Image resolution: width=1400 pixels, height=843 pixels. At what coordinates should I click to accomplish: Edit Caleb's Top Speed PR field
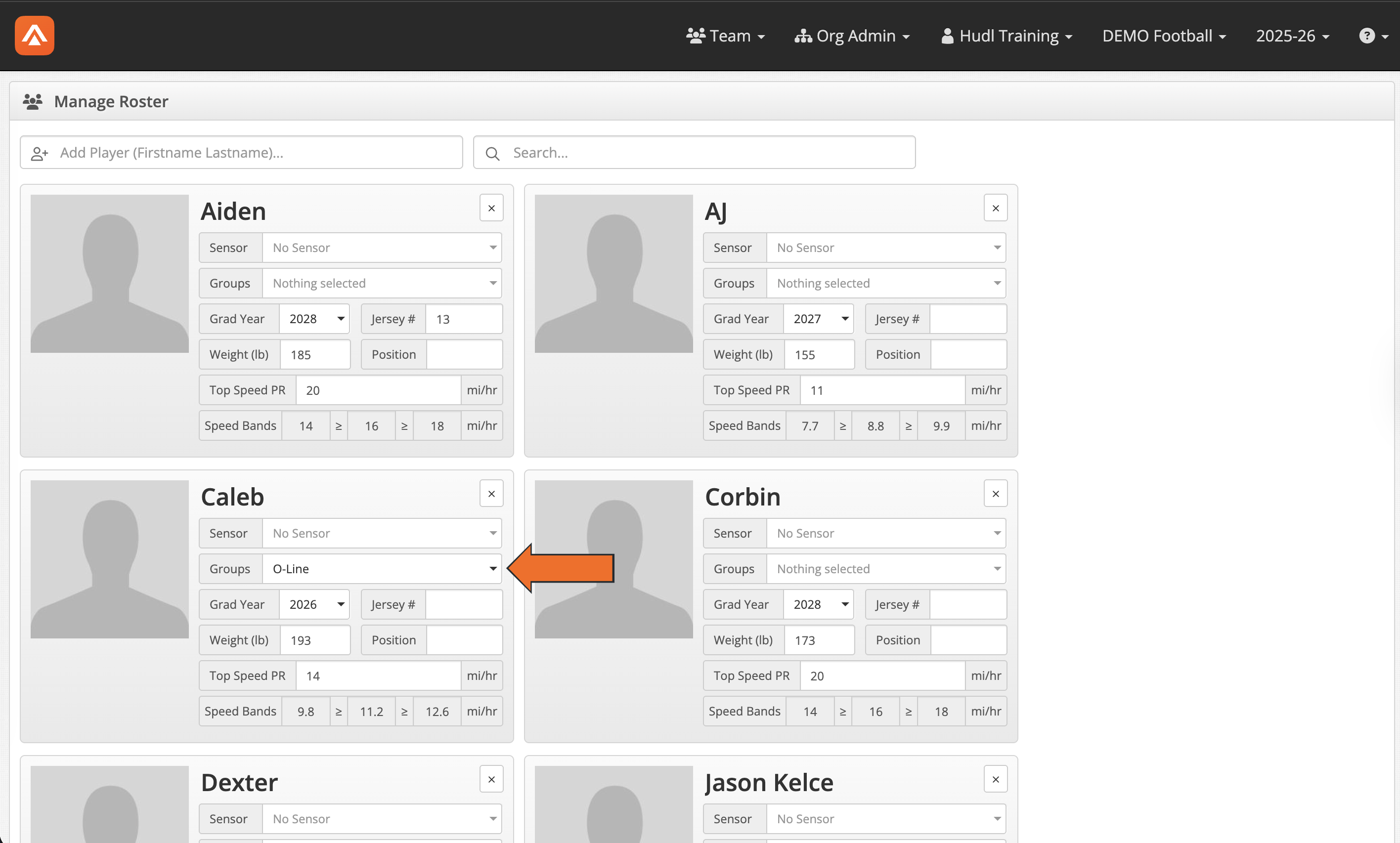tap(378, 676)
